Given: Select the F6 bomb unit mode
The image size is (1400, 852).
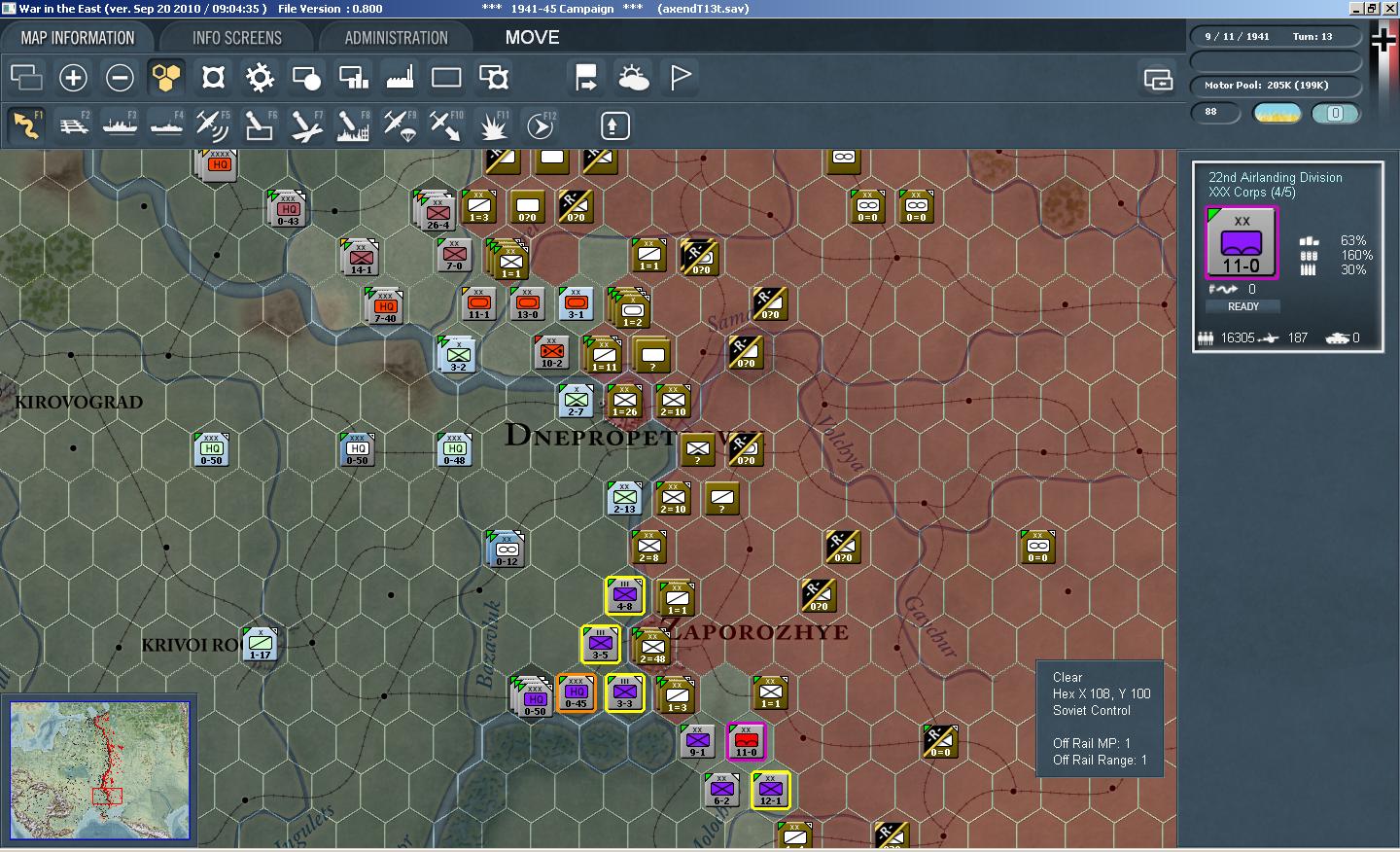Looking at the screenshot, I should [260, 125].
